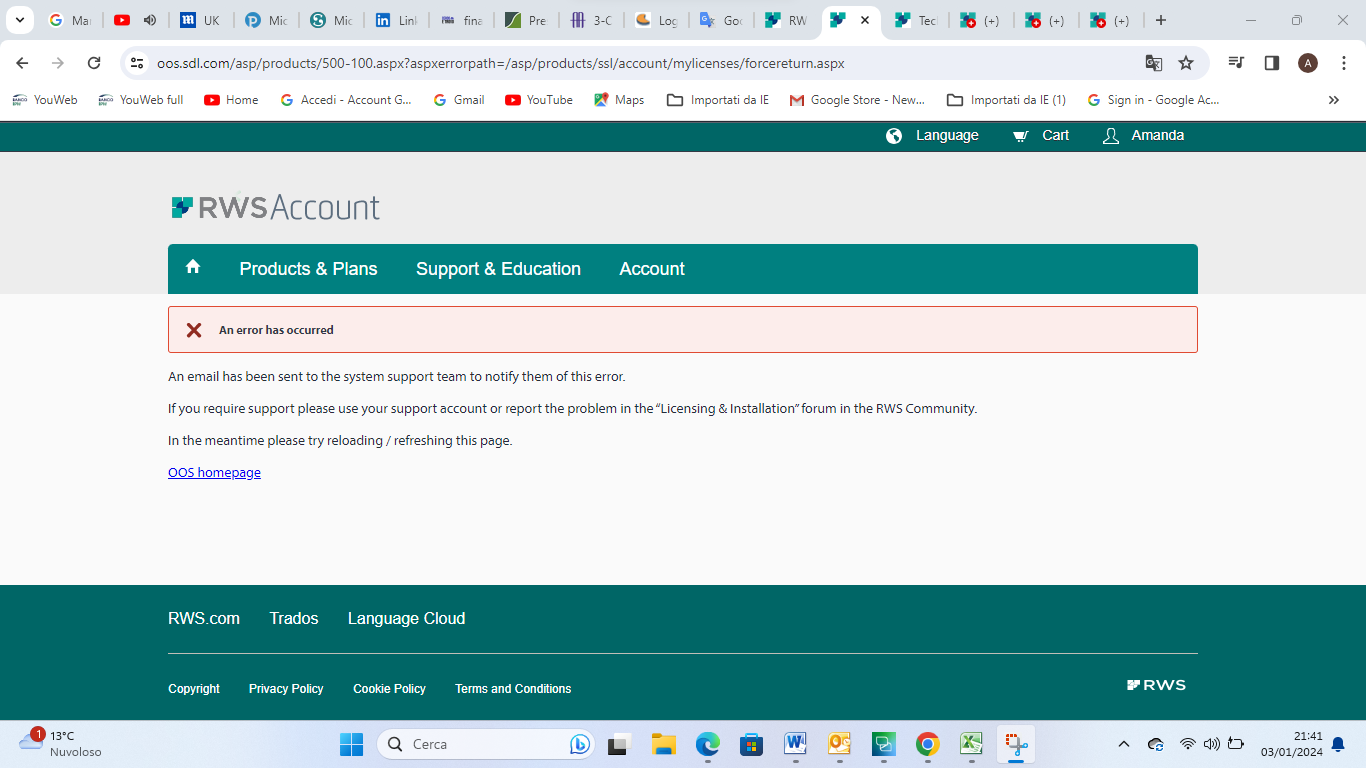Show hidden system tray icons
Screen dimensions: 1366x768
1124,744
